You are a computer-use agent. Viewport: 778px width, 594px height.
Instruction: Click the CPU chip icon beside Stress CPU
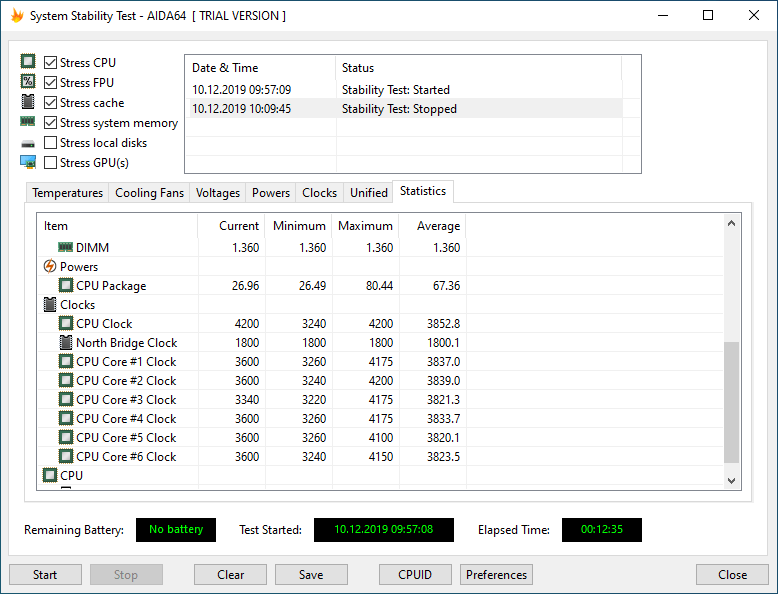(x=28, y=62)
